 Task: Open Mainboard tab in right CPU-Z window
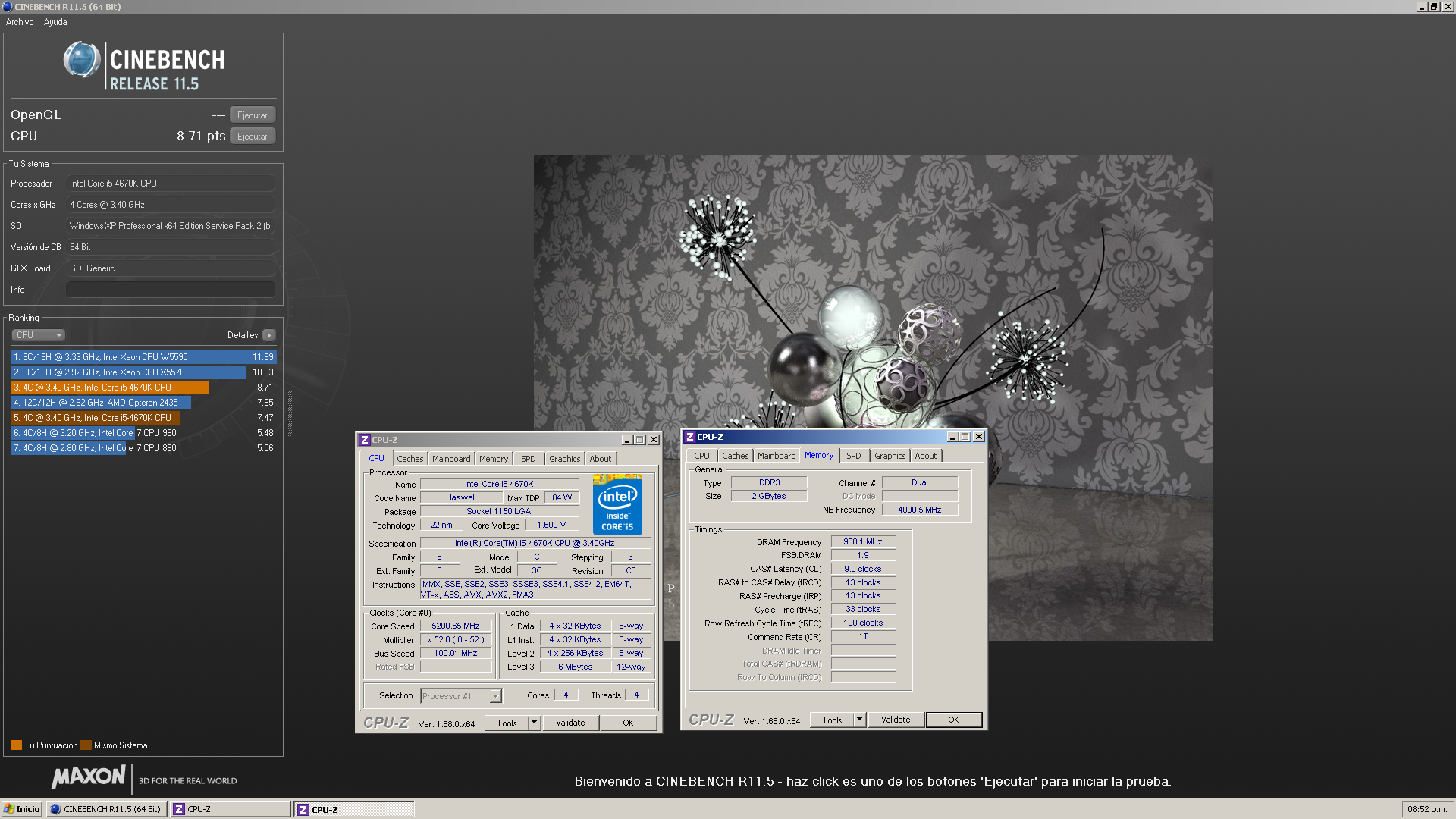(777, 456)
